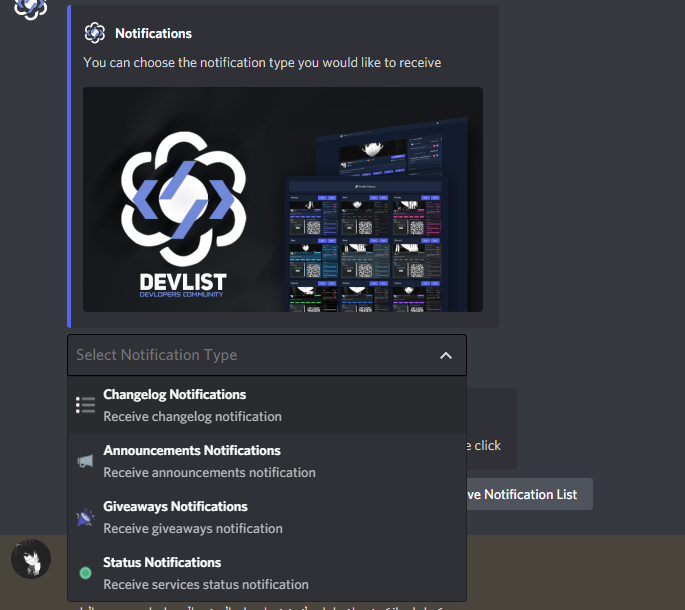Viewport: 685px width, 610px height.
Task: Click 'Receive giveaways notification' description
Action: [193, 528]
